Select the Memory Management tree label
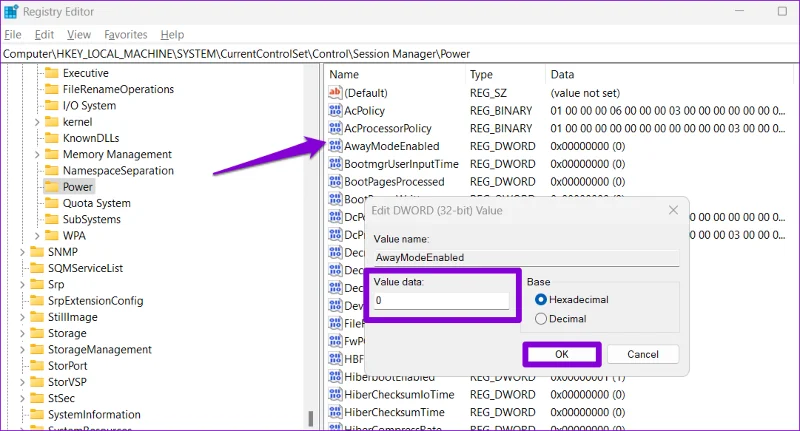 pyautogui.click(x=117, y=154)
